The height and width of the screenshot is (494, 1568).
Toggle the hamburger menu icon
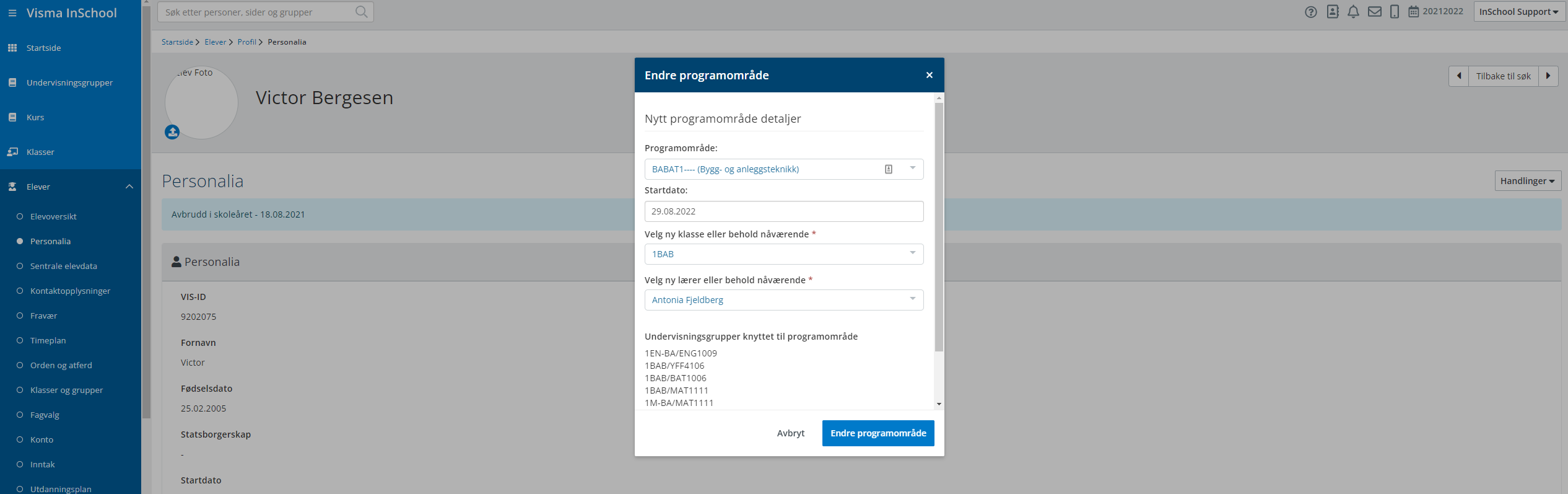tap(12, 13)
